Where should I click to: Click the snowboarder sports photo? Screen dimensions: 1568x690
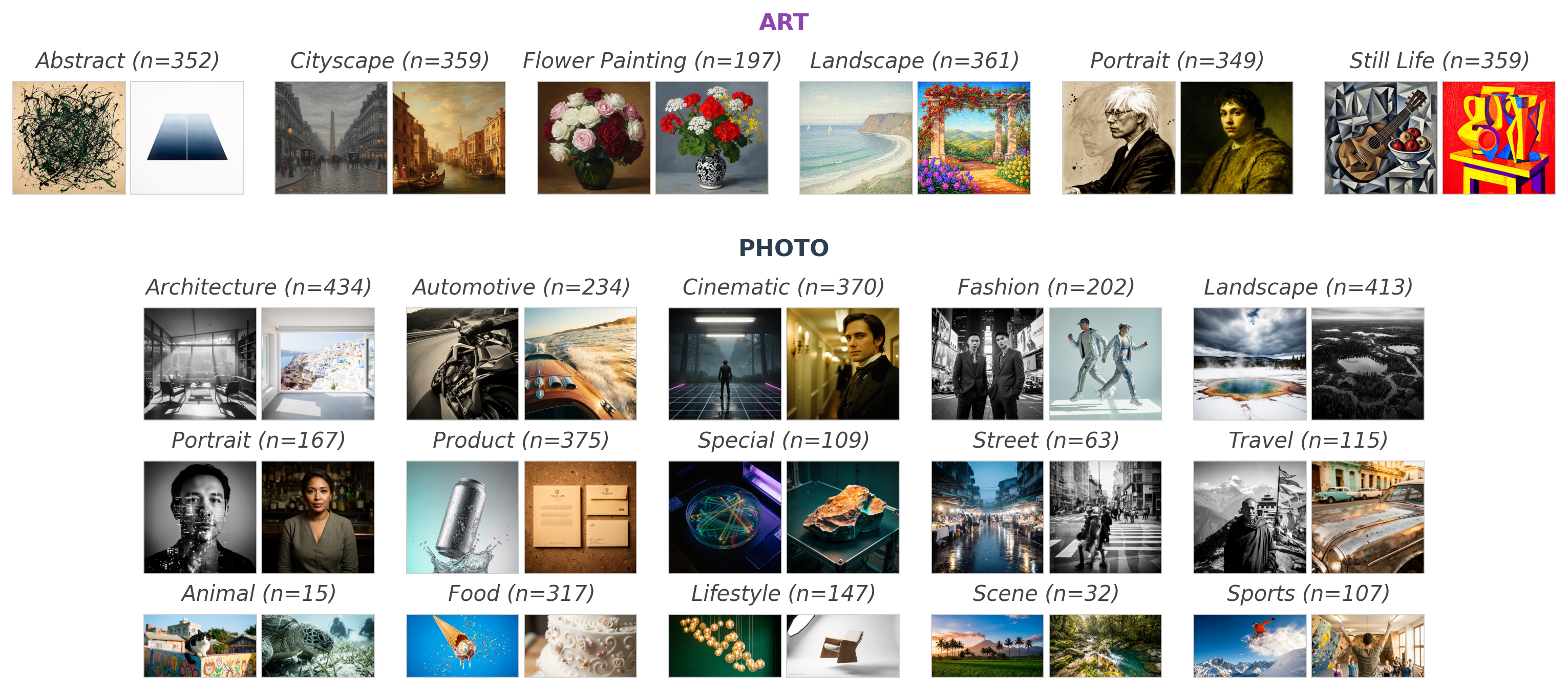coord(1249,645)
